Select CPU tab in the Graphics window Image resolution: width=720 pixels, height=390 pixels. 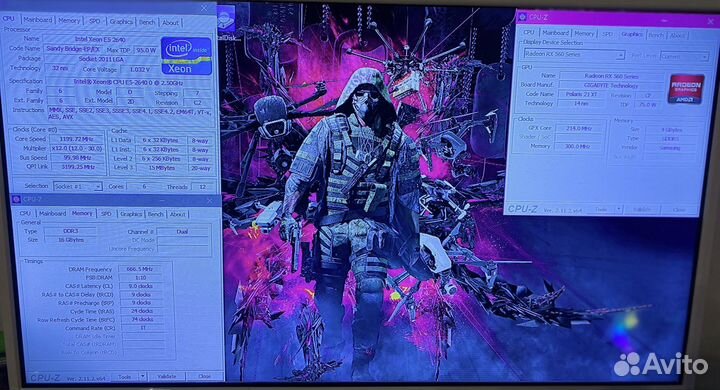529,33
